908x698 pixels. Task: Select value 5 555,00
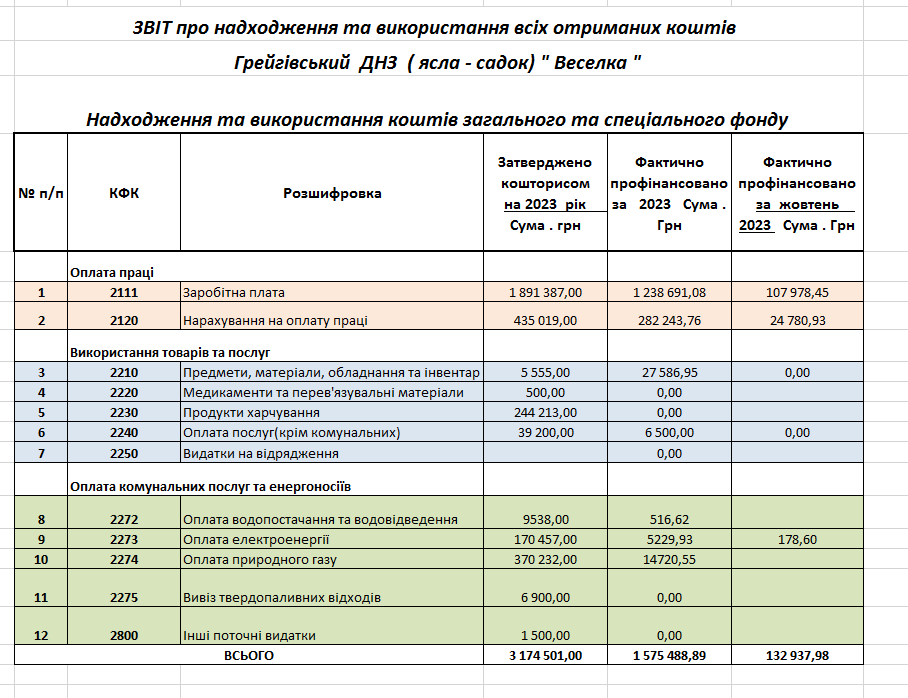pyautogui.click(x=545, y=372)
